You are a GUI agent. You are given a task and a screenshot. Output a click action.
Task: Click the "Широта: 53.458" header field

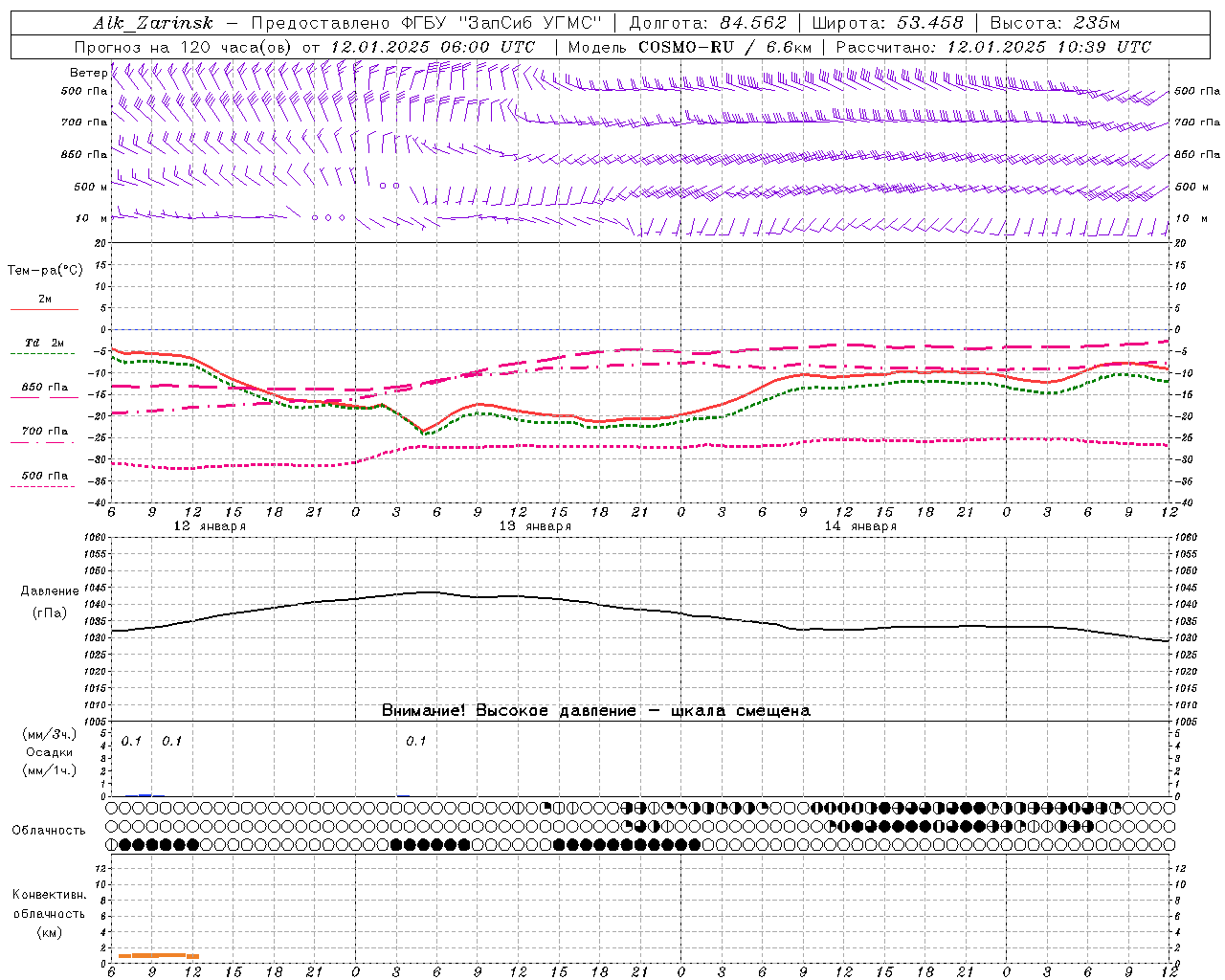(887, 23)
